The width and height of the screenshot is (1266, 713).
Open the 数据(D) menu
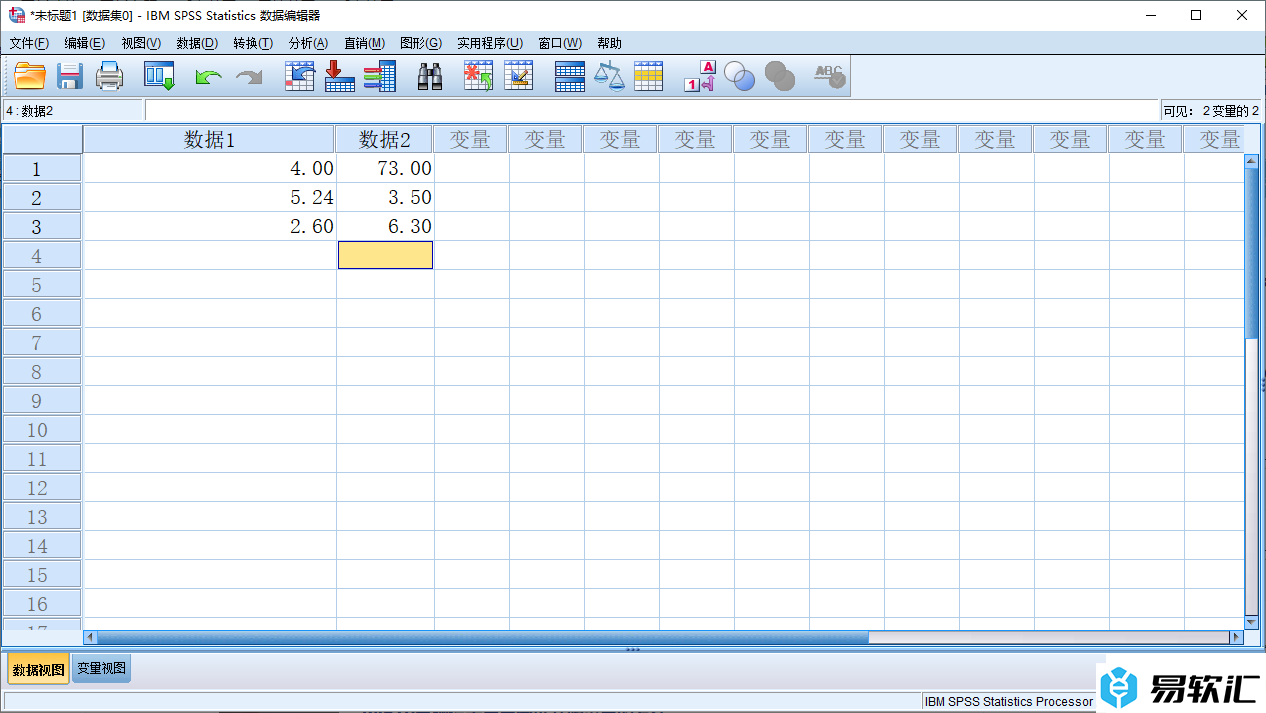click(197, 43)
